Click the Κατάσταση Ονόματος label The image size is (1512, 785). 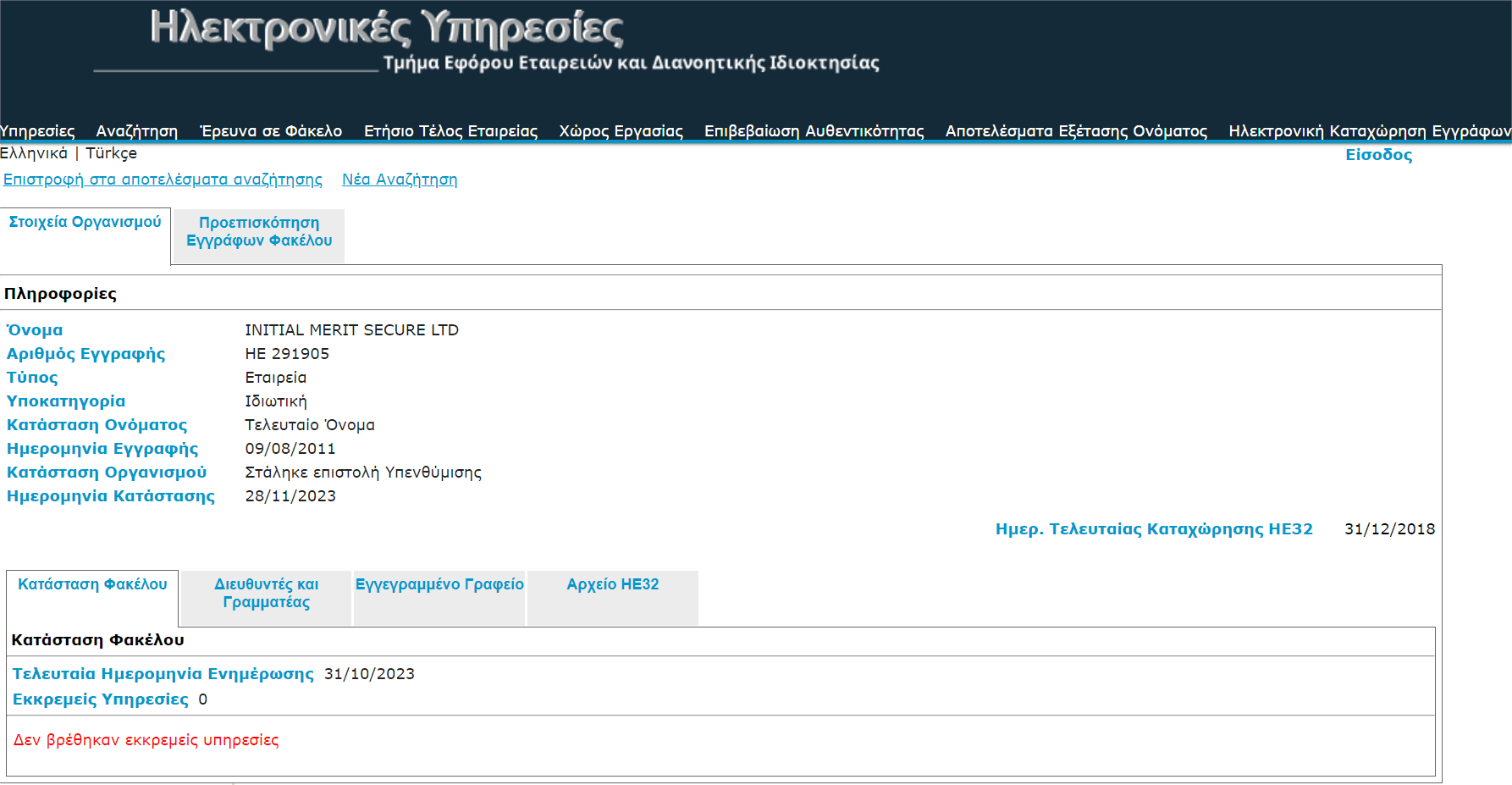click(x=97, y=425)
